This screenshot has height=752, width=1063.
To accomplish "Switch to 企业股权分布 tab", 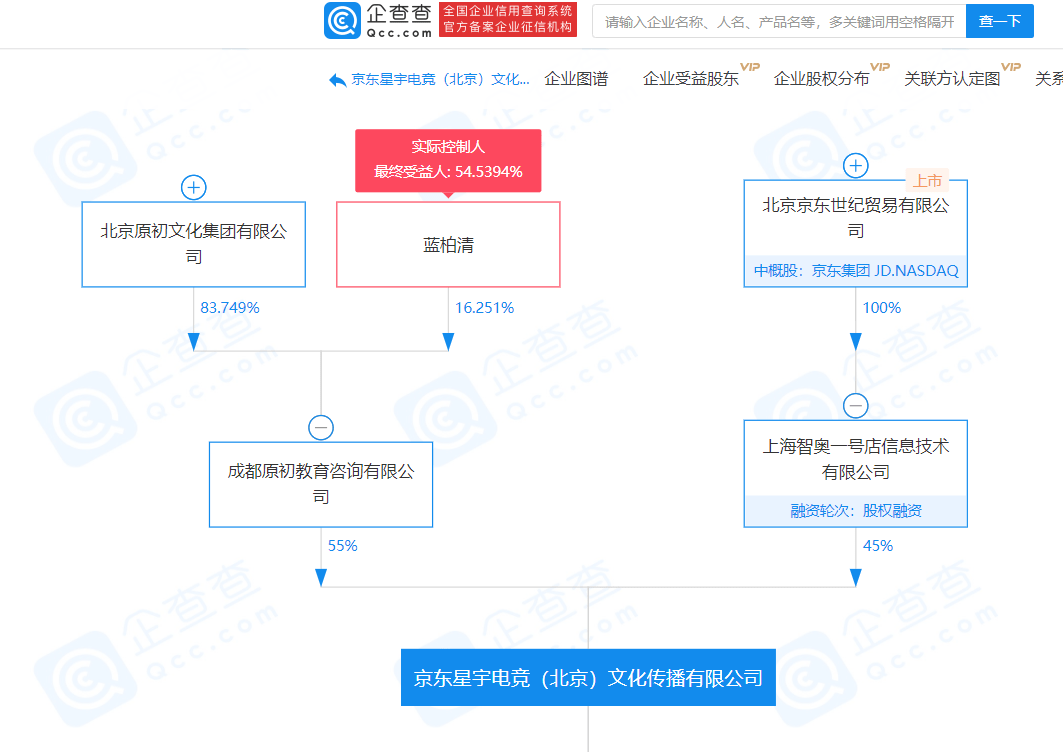I will click(x=821, y=79).
